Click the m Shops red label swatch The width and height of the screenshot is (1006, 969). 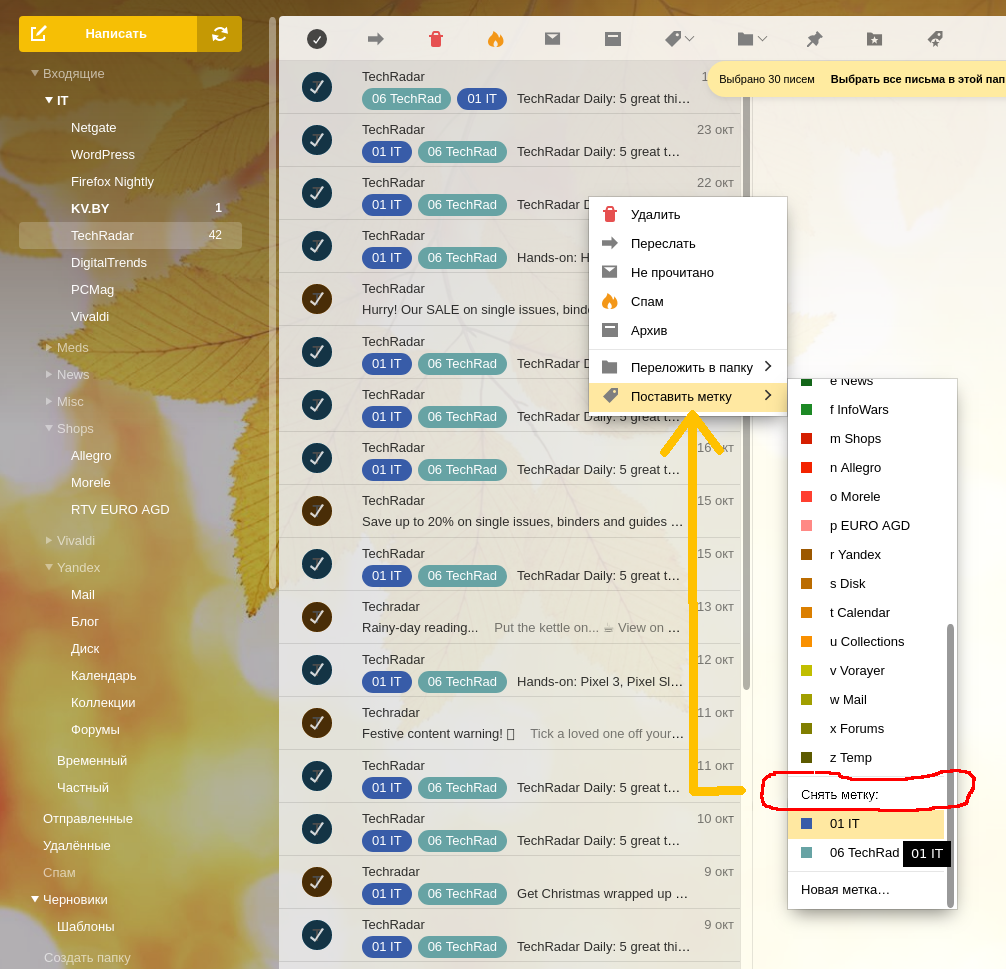(806, 438)
